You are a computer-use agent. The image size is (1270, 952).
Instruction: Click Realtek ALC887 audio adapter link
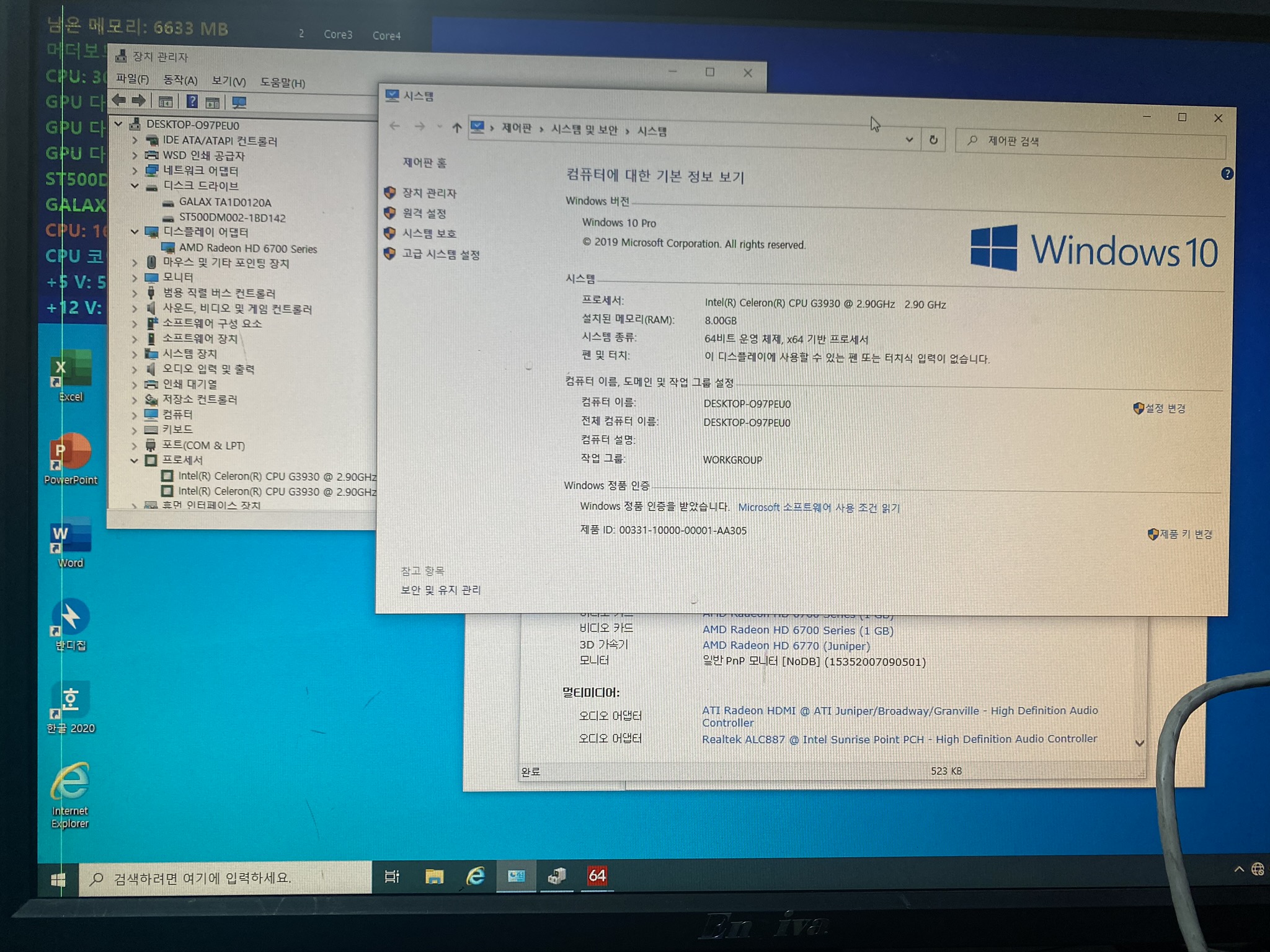point(899,739)
